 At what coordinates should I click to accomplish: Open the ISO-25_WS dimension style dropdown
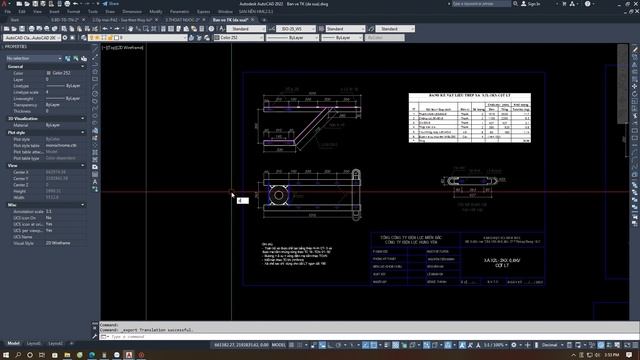pos(296,29)
